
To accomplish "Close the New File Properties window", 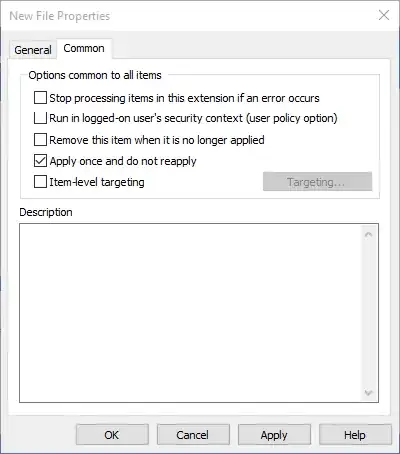I will click(384, 15).
